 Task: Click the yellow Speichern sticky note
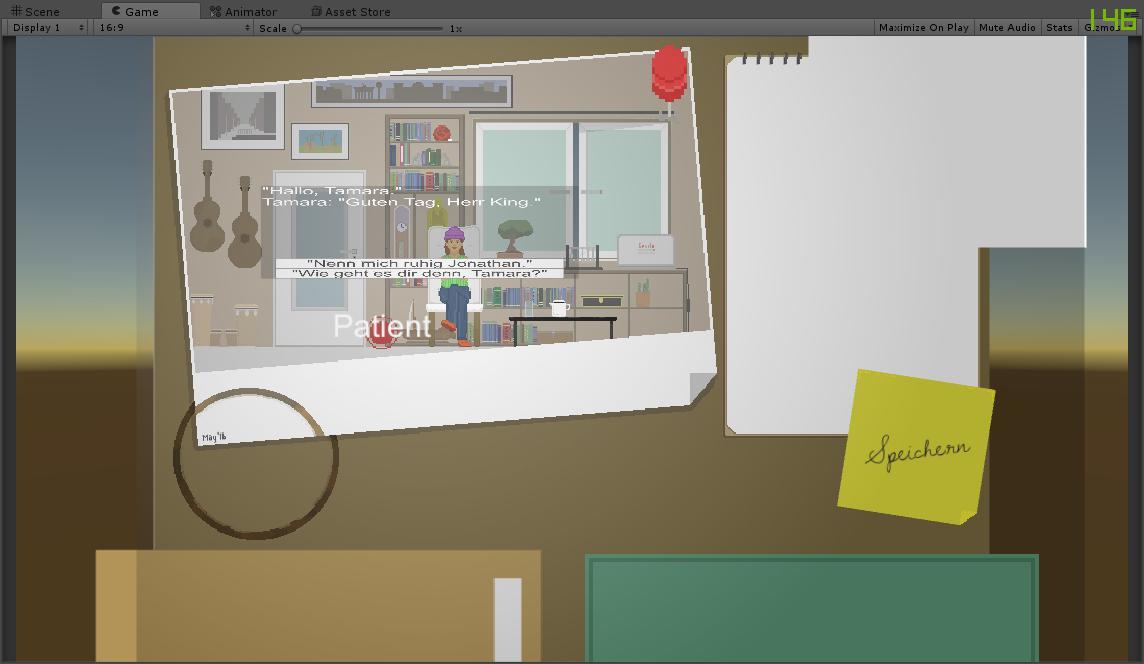coord(917,448)
